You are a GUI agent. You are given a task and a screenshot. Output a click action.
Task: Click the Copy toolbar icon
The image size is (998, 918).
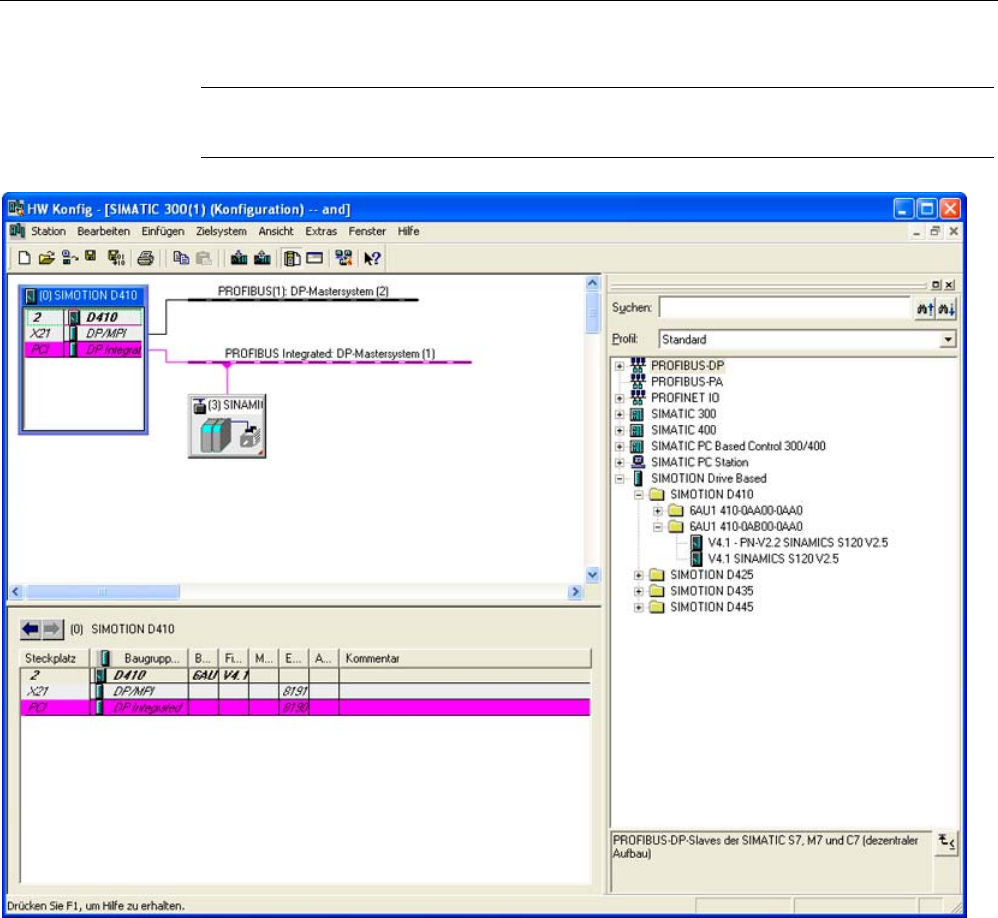tap(181, 258)
